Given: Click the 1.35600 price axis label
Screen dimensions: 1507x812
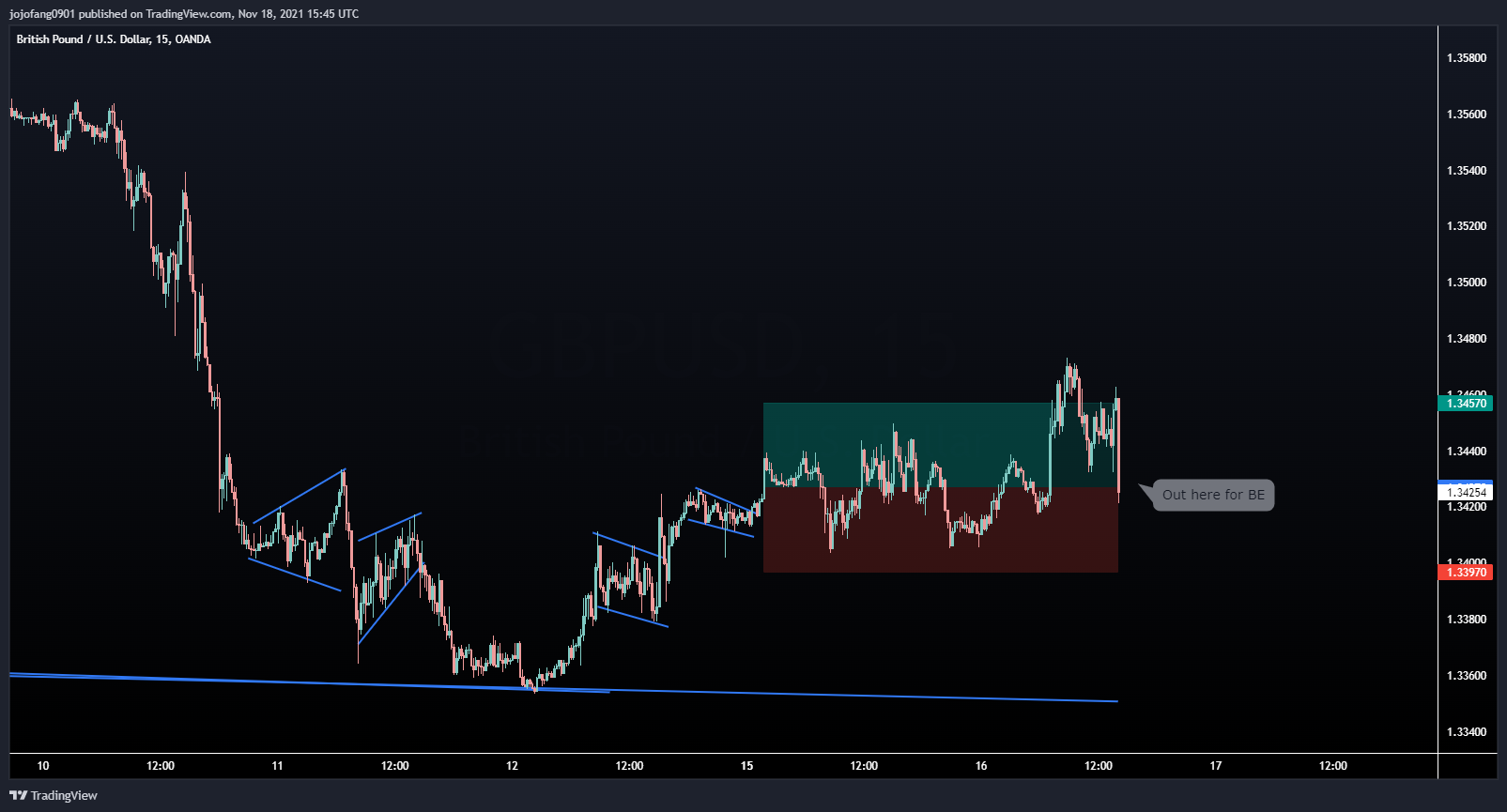Looking at the screenshot, I should point(1467,115).
